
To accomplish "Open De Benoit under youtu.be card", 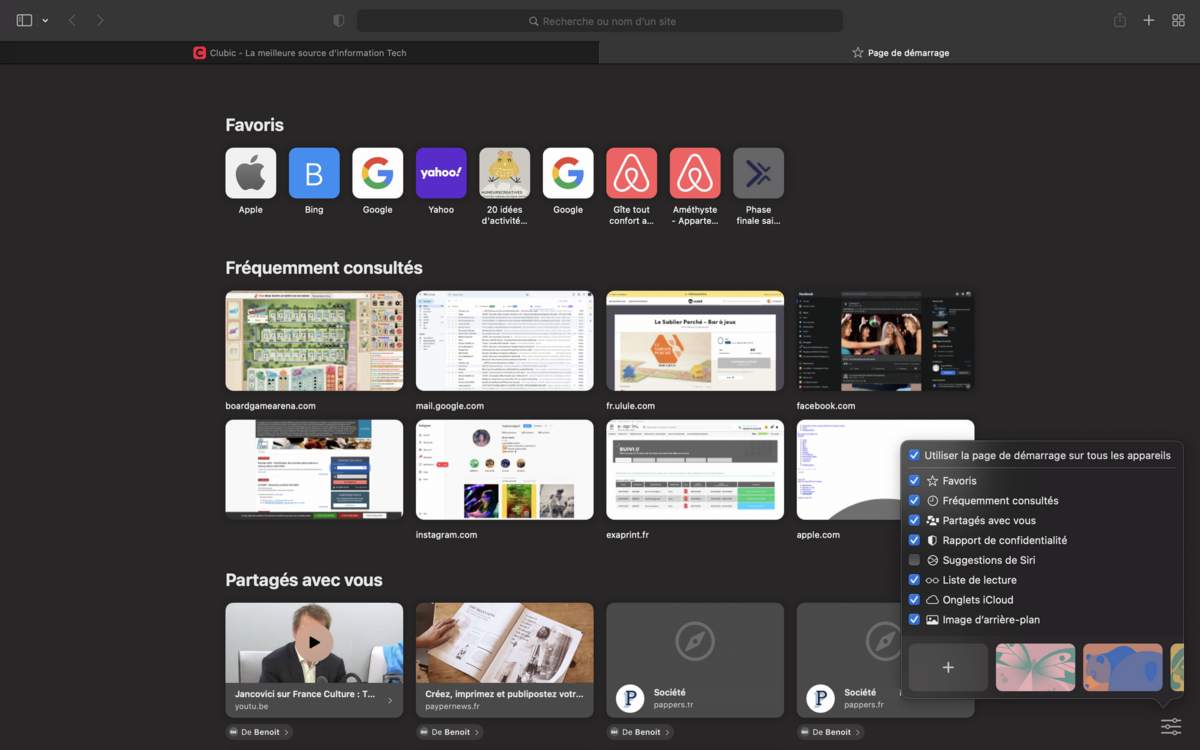I will [259, 732].
